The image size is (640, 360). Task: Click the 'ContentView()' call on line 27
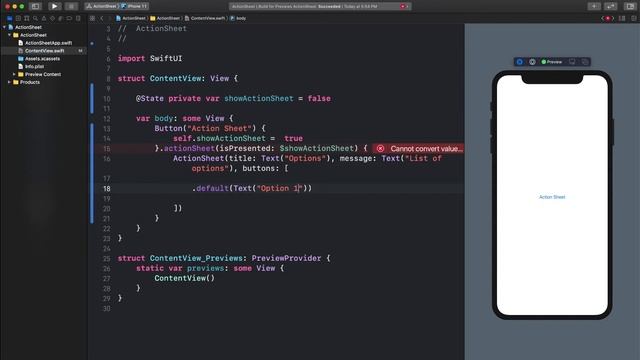[x=184, y=278]
